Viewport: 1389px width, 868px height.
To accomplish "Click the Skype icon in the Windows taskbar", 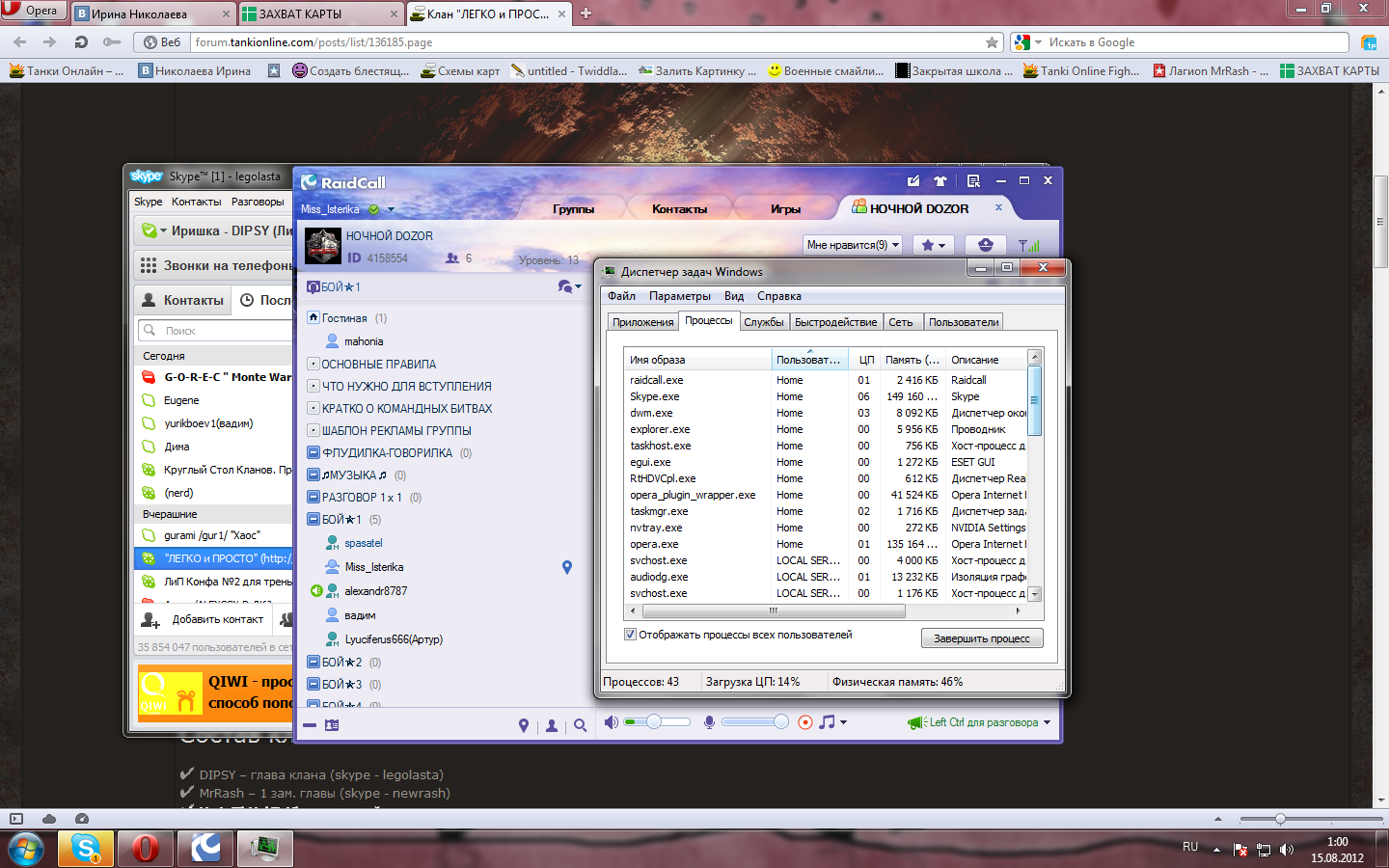I will [85, 849].
